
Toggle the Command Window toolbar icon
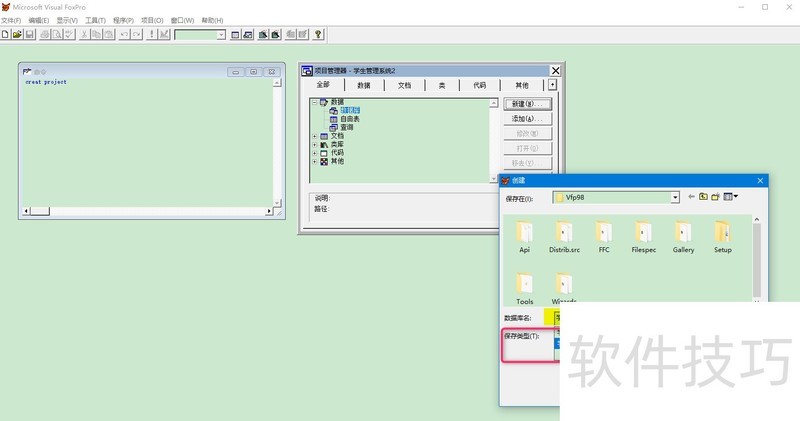[x=235, y=34]
